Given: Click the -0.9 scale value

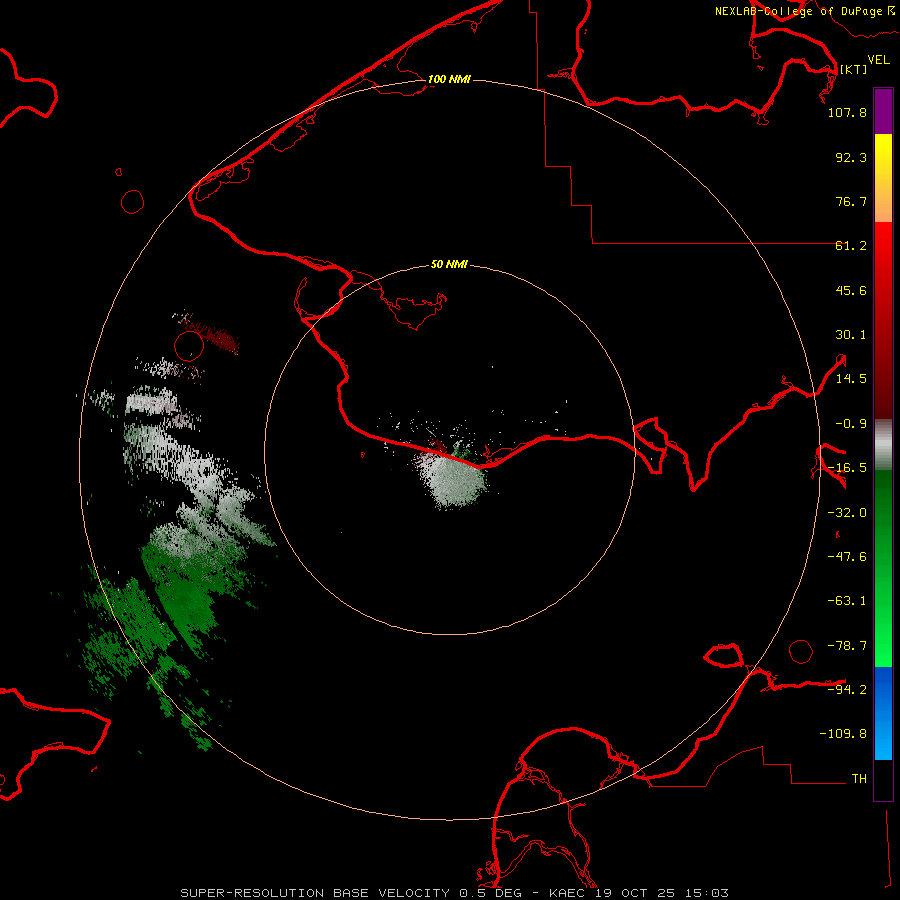Looking at the screenshot, I should (x=851, y=424).
